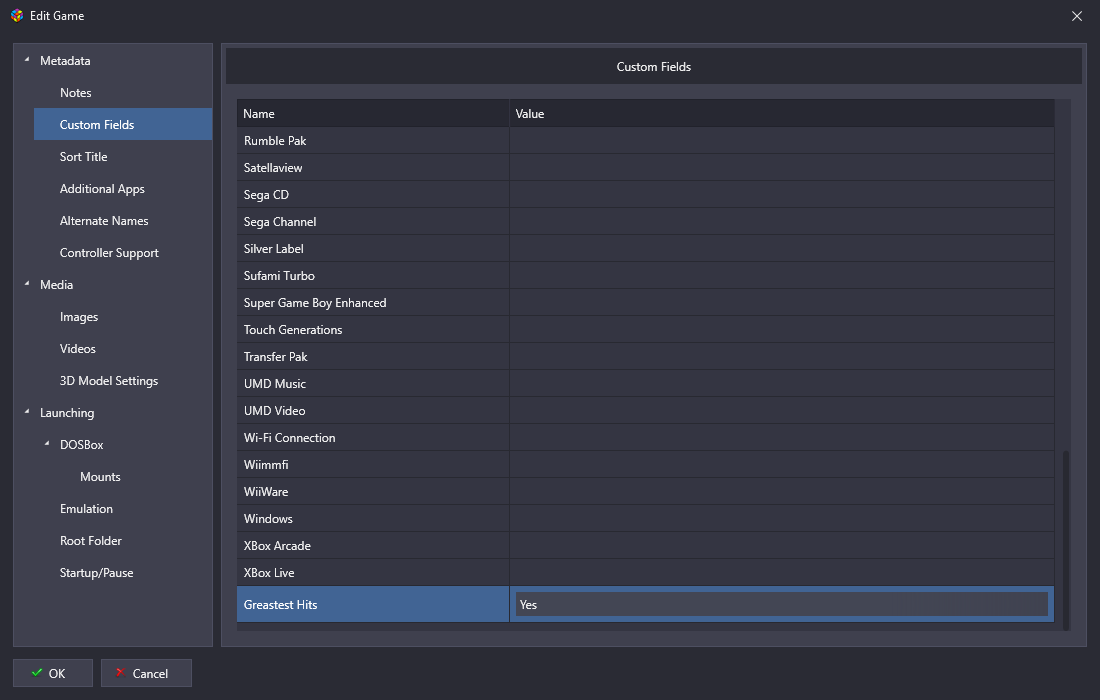Click the value cell for Windows
The height and width of the screenshot is (700, 1100).
[782, 518]
